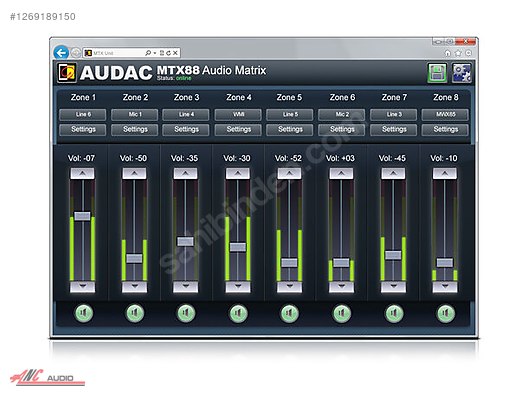Click the Zone 8 volume fader handle

click(445, 262)
